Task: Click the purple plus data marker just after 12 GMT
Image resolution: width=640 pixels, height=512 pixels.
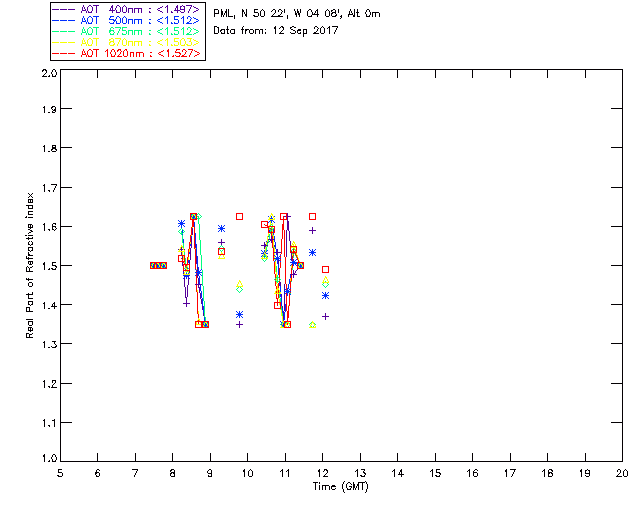Action: (x=325, y=316)
